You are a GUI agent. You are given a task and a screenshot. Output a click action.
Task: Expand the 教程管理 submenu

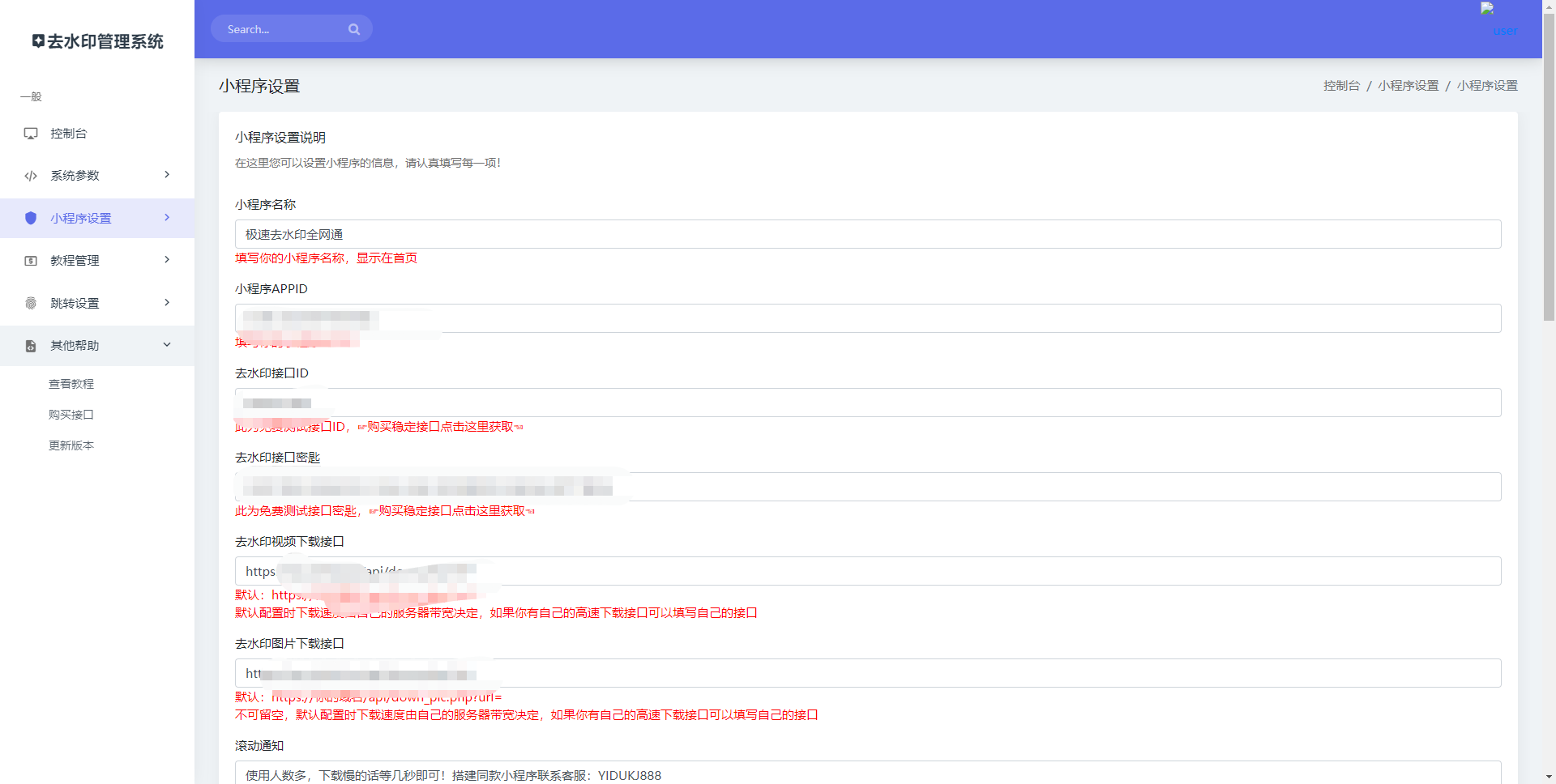click(x=166, y=260)
